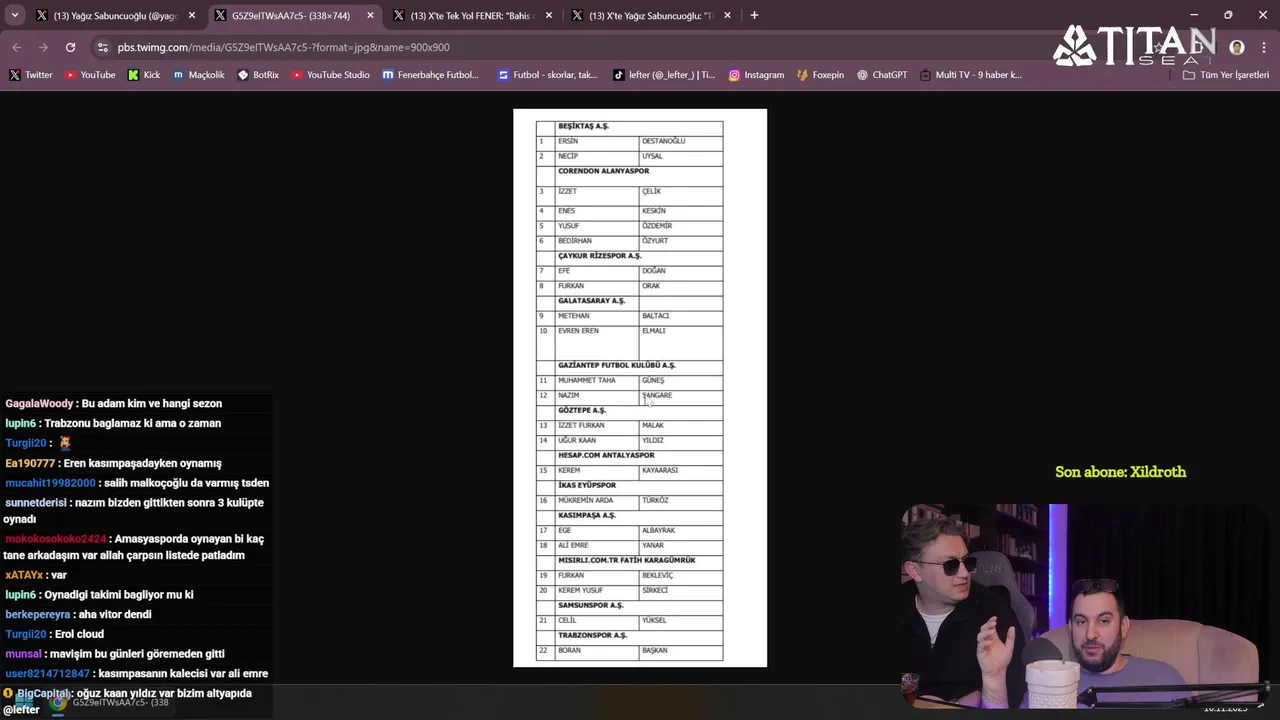Open the X'te Yağız Sabuncuoğlu tab

(650, 15)
